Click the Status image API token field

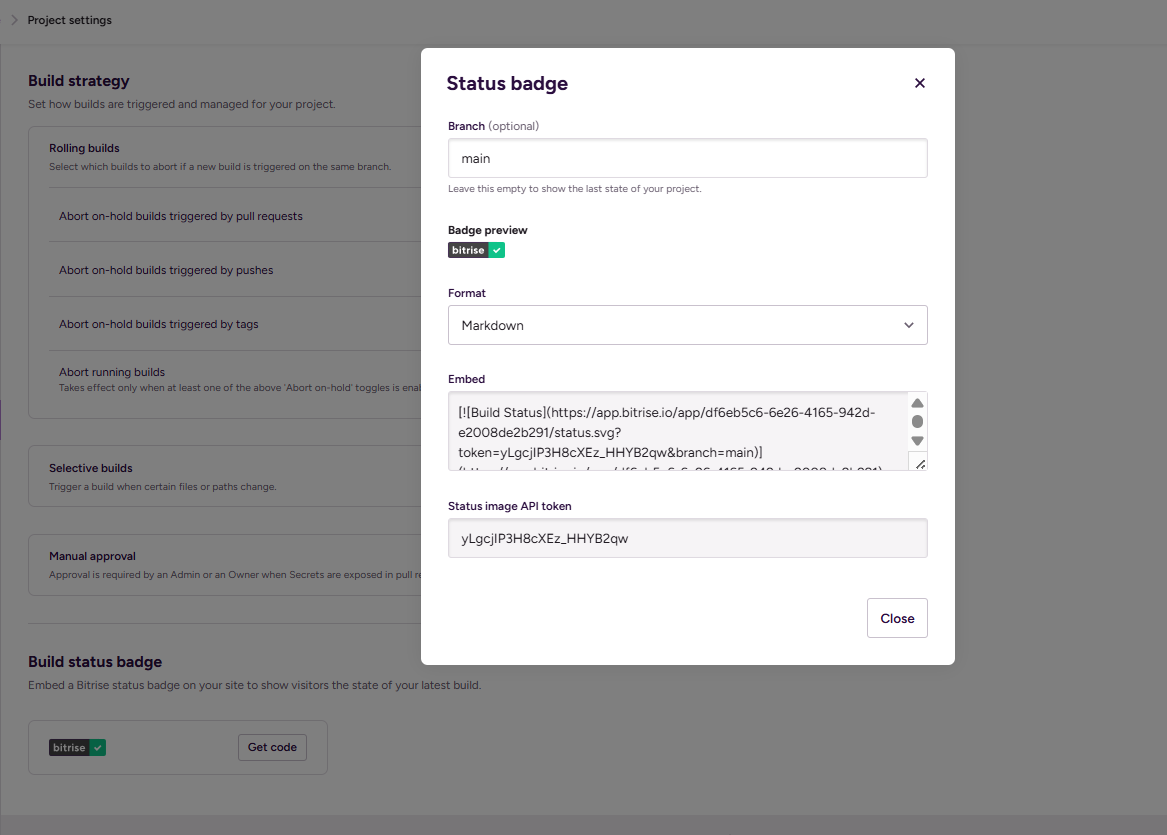point(687,538)
